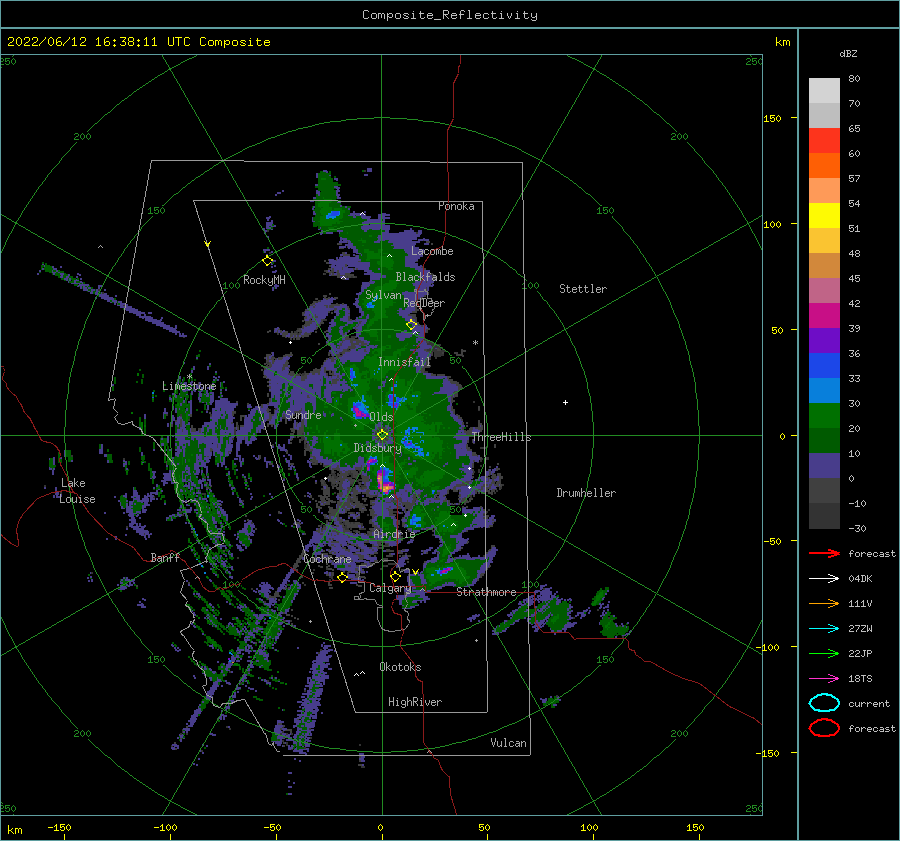The height and width of the screenshot is (841, 900).
Task: Click the dBZ legend heading
Action: point(848,53)
